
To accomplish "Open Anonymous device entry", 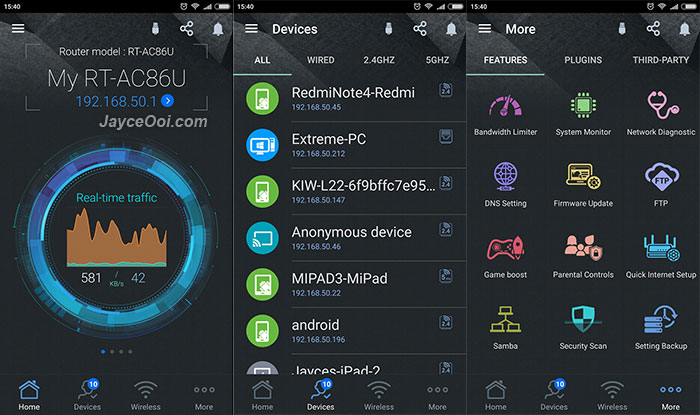I will (350, 238).
